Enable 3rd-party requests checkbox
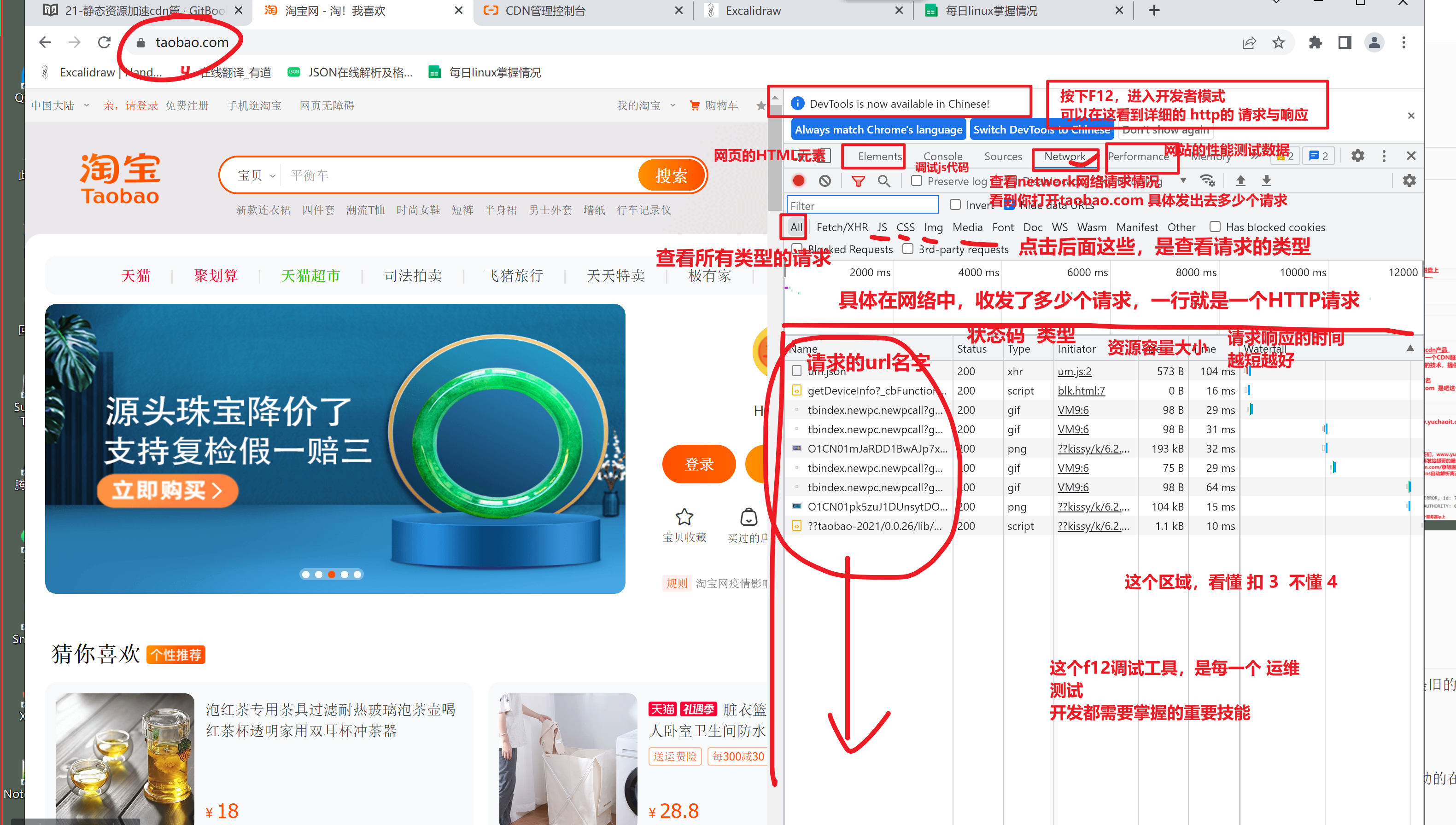This screenshot has height=825, width=1456. (907, 249)
